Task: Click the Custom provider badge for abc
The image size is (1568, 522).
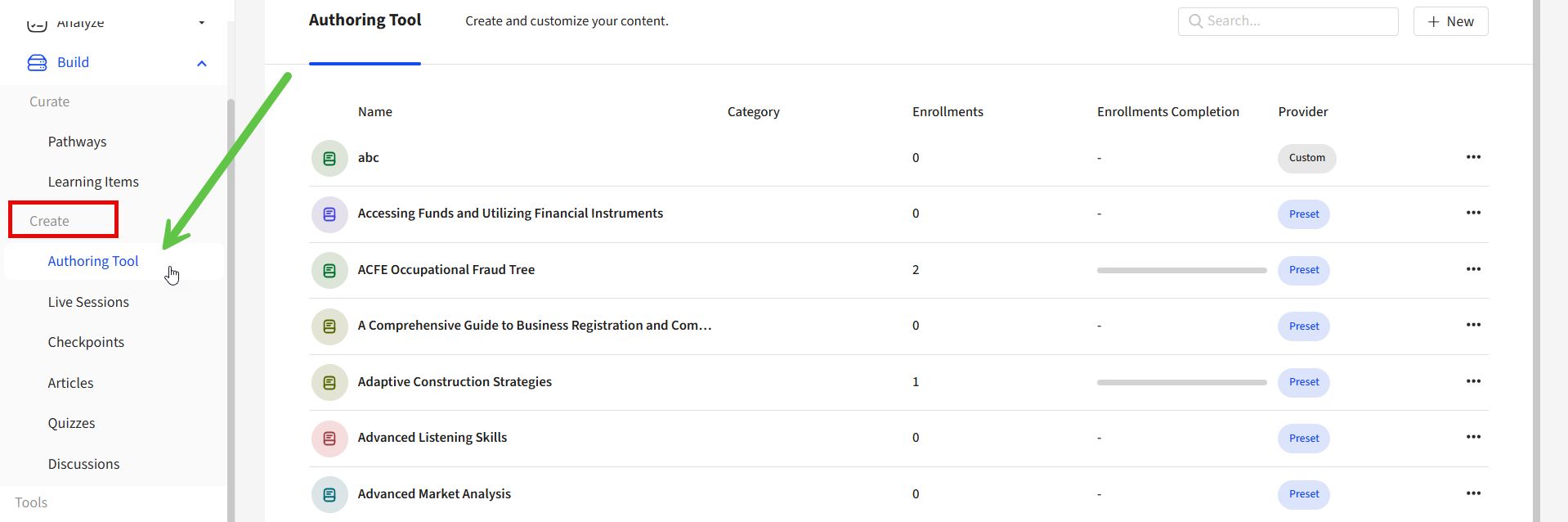Action: pos(1306,158)
